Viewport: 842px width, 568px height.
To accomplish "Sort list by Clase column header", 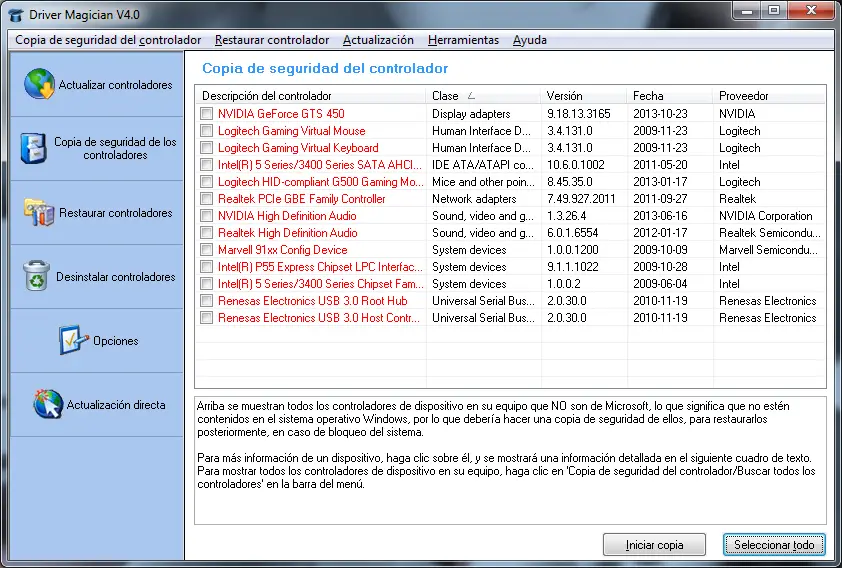I will click(483, 96).
